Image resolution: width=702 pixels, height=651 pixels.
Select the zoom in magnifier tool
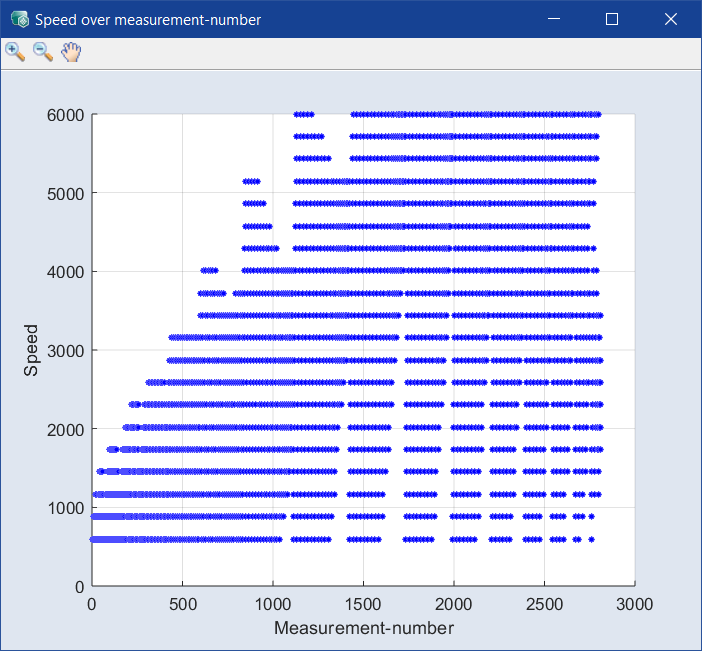click(x=15, y=52)
